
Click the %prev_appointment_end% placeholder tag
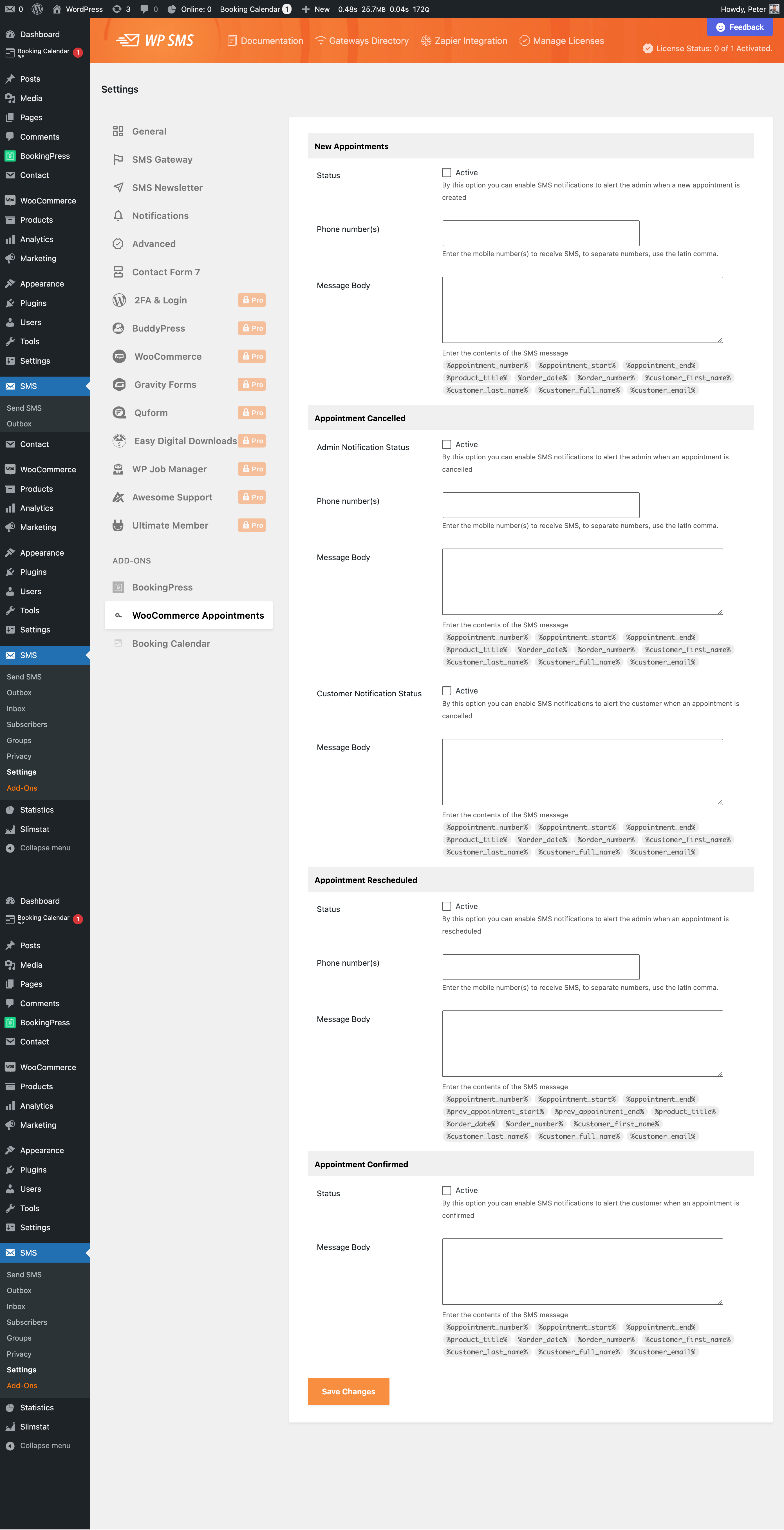point(599,1112)
